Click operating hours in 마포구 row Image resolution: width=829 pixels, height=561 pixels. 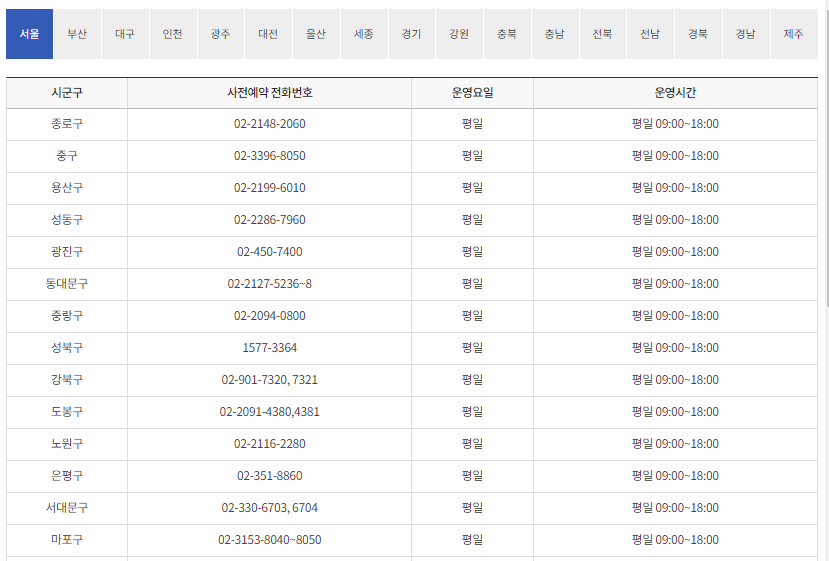tap(675, 540)
